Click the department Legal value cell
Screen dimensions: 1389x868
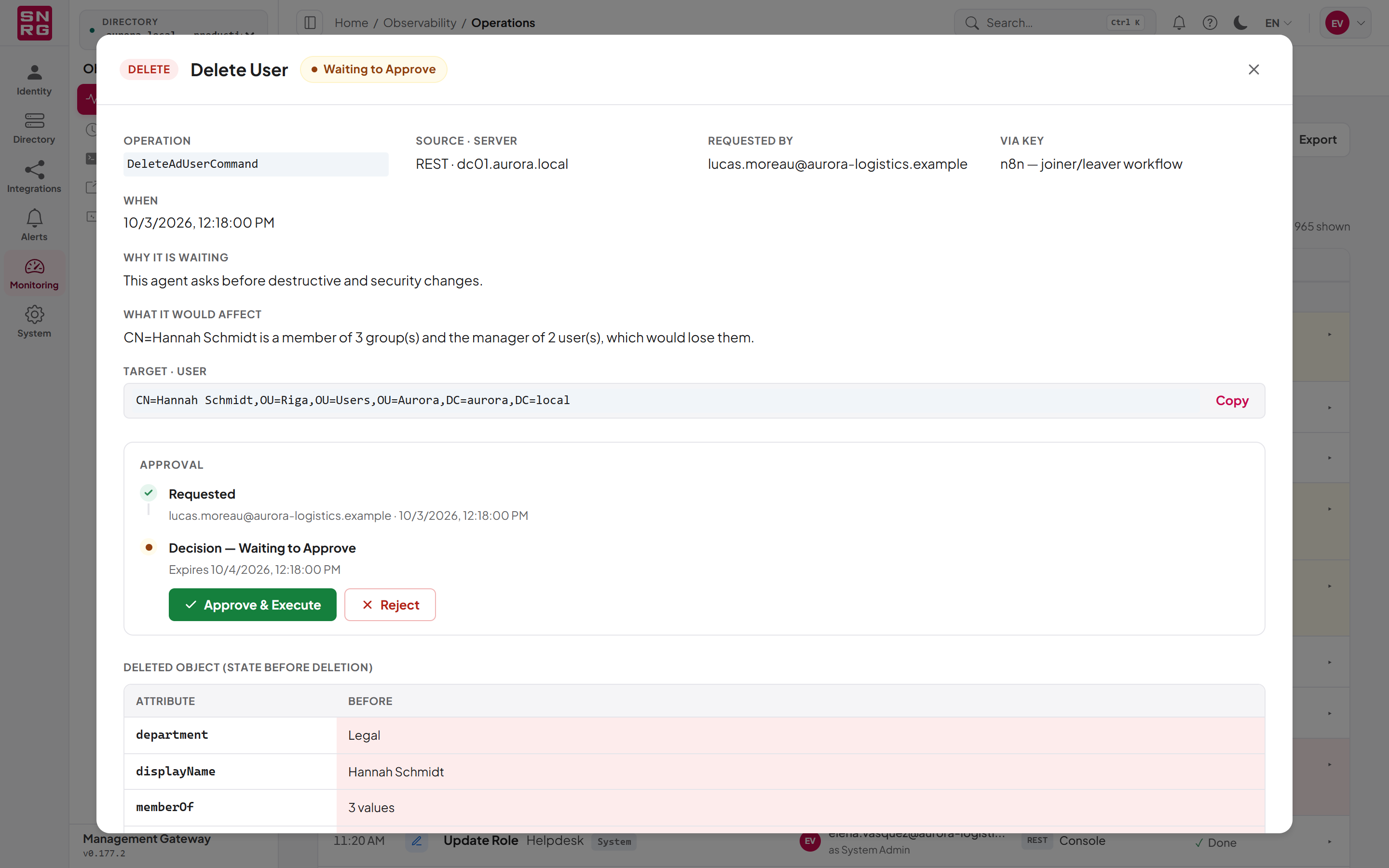coord(801,735)
